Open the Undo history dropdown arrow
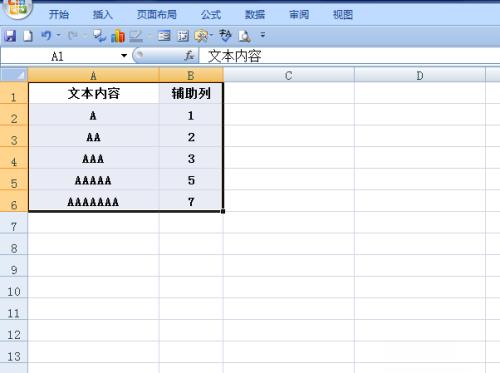The image size is (500, 373). point(59,35)
